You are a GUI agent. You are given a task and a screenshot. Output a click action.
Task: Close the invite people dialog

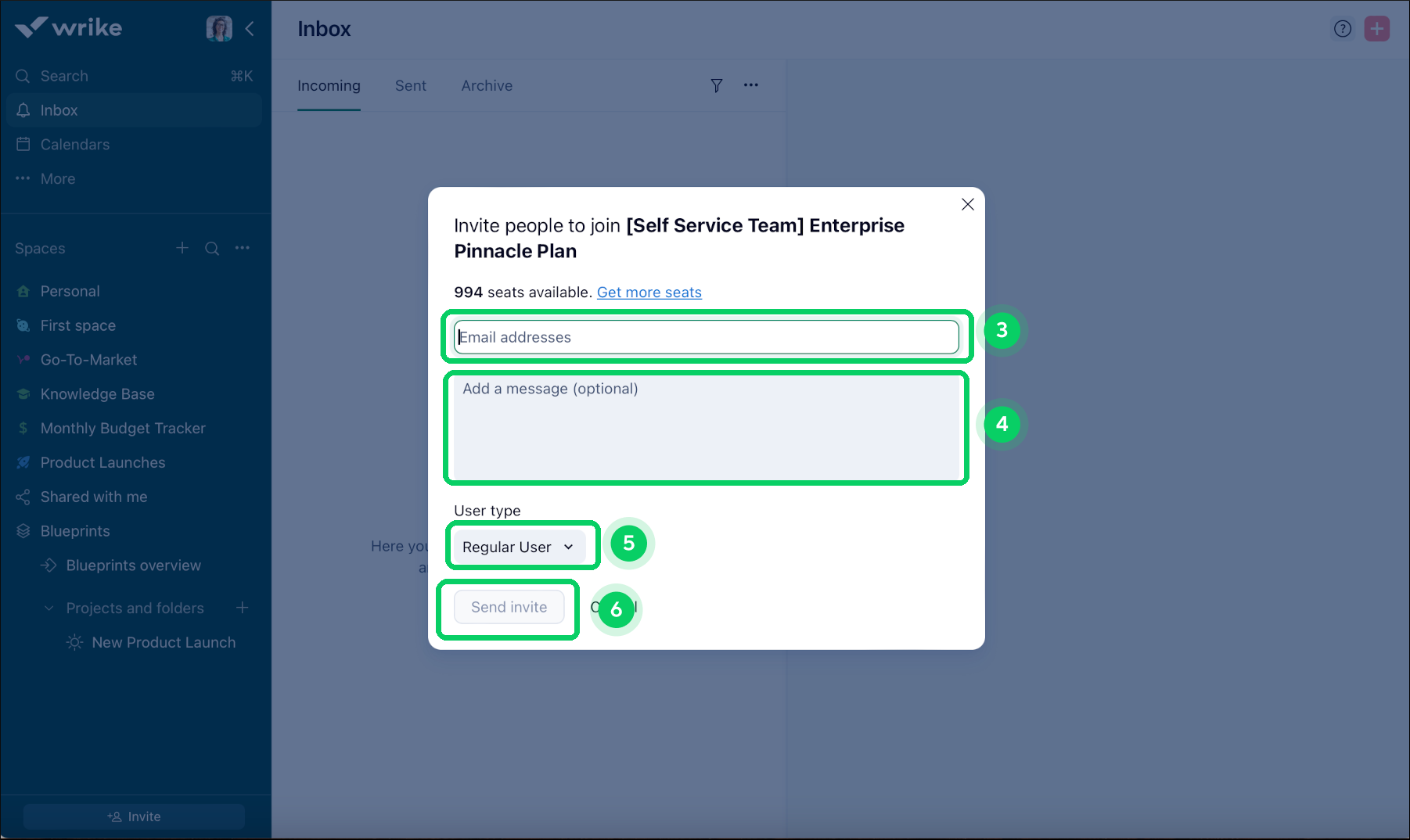coord(967,204)
